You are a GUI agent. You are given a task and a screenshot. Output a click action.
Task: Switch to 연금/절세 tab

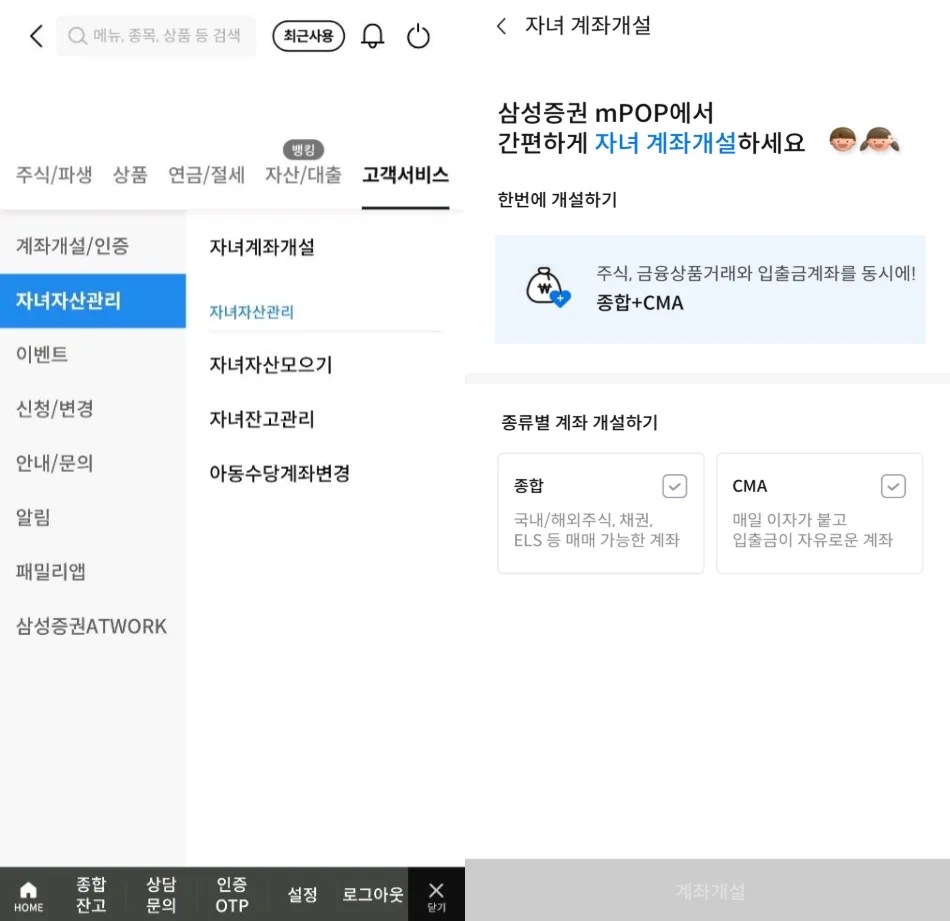pos(207,175)
